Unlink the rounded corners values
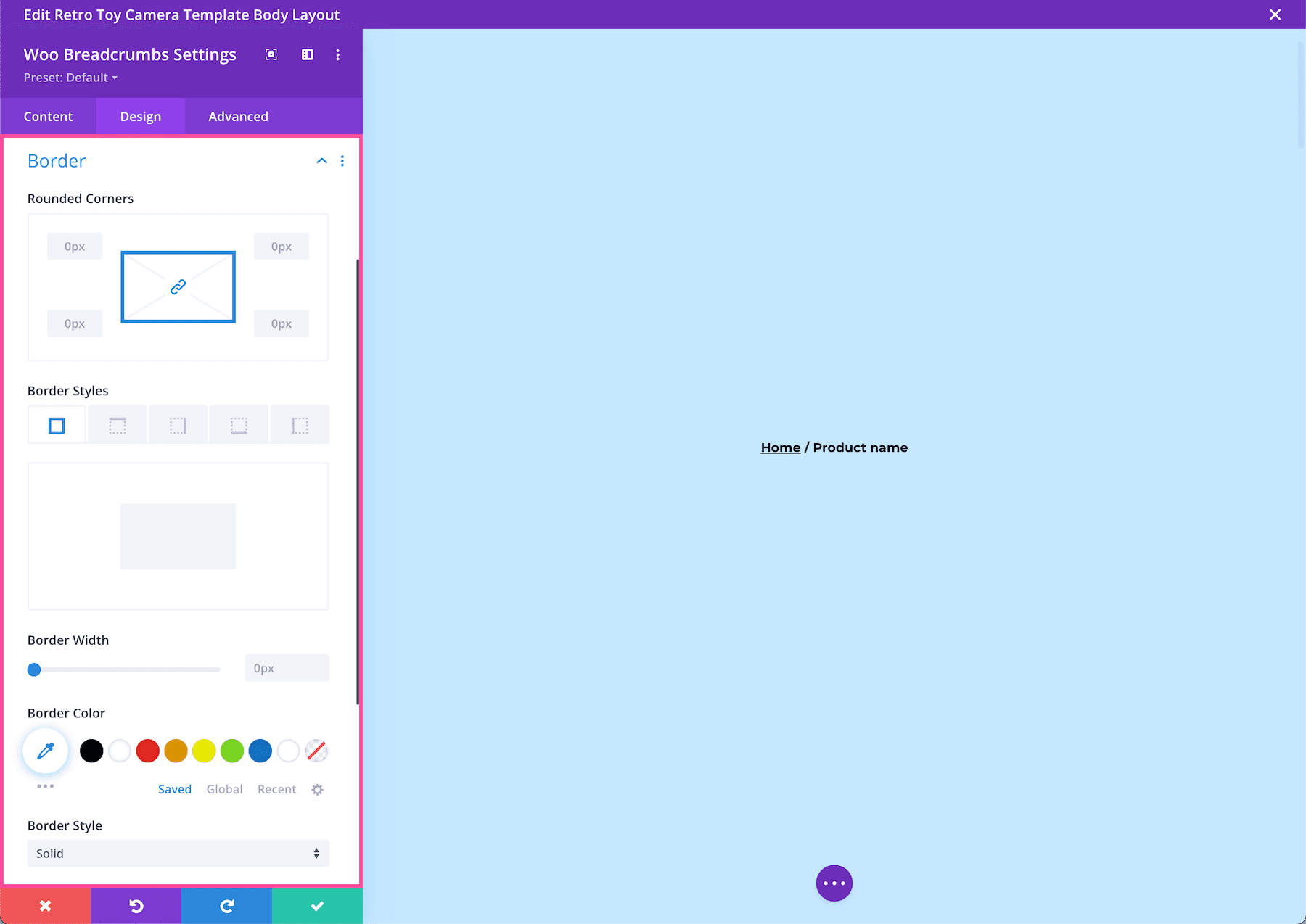 [x=178, y=286]
